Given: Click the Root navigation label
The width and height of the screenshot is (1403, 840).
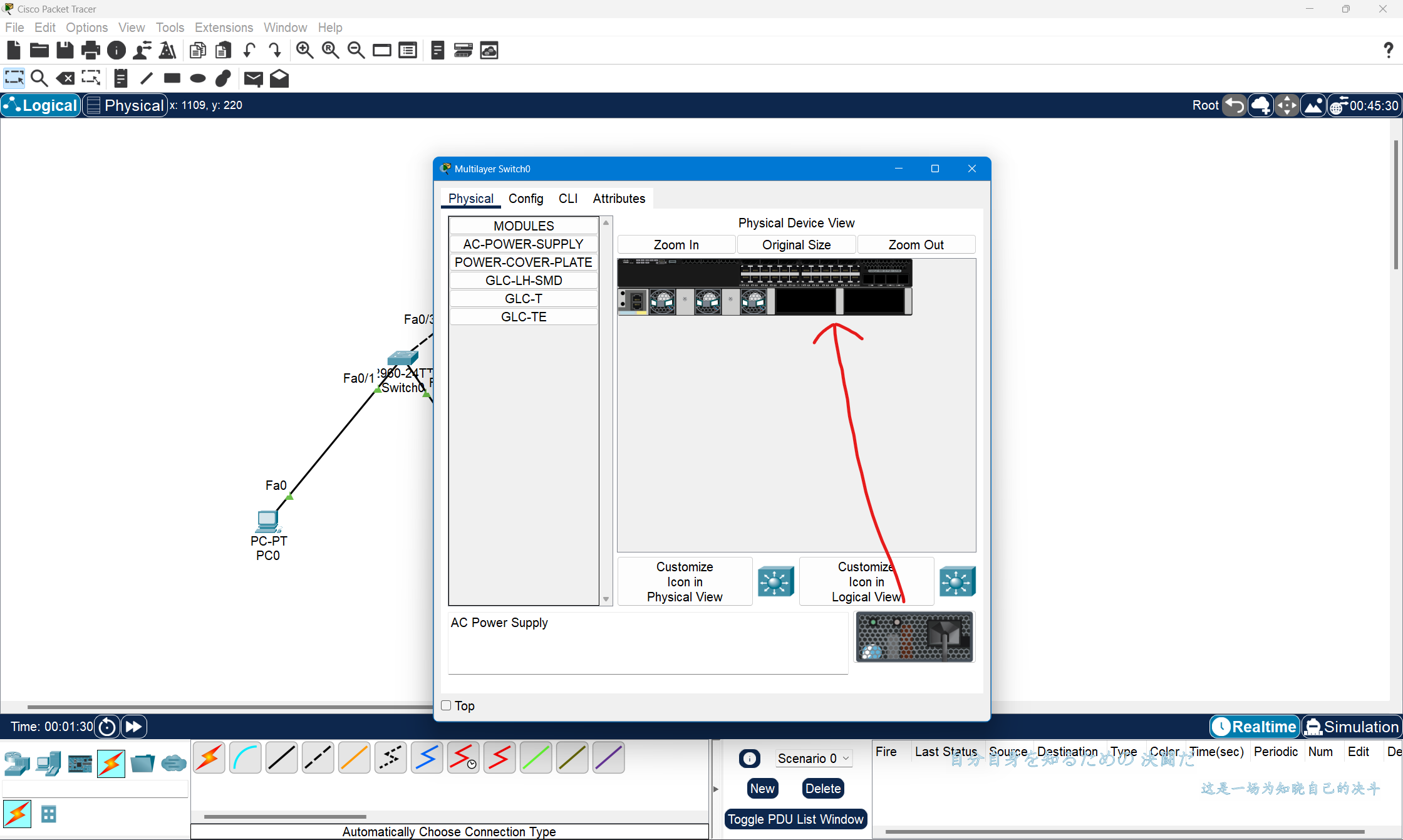Looking at the screenshot, I should pos(1206,105).
